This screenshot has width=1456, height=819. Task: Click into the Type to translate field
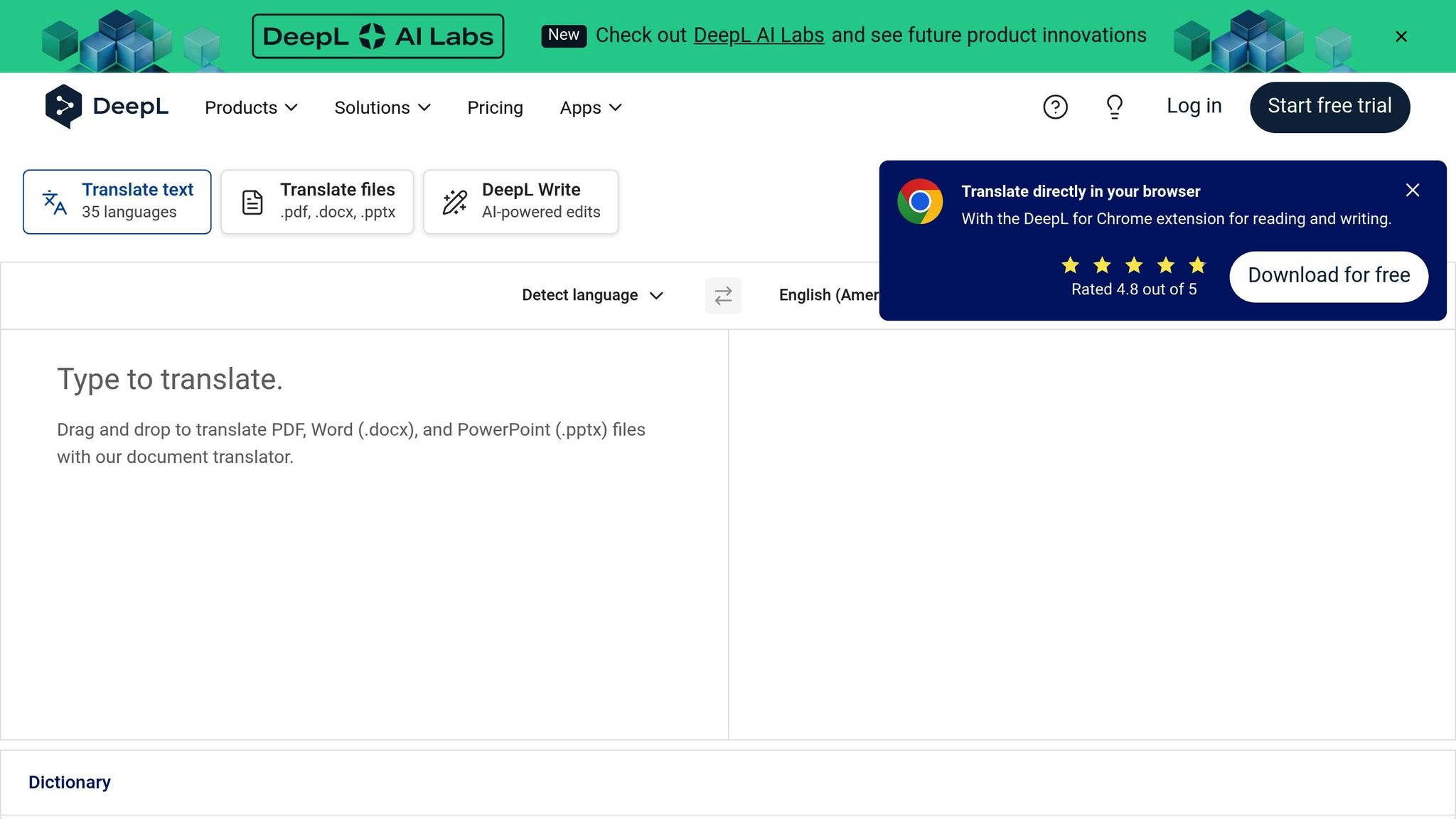[x=364, y=534]
